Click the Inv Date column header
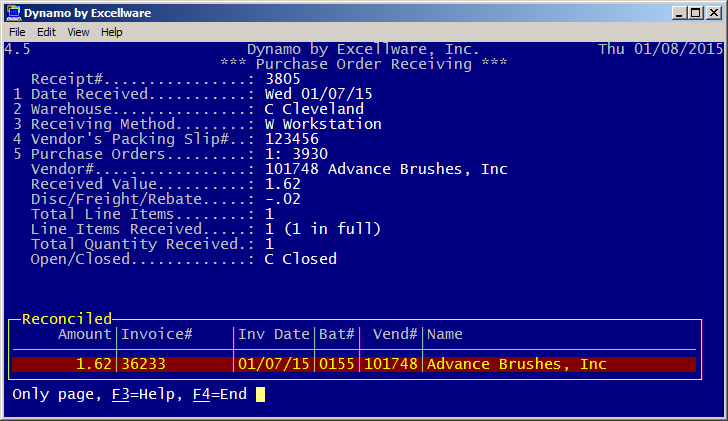This screenshot has height=421, width=728. (274, 334)
